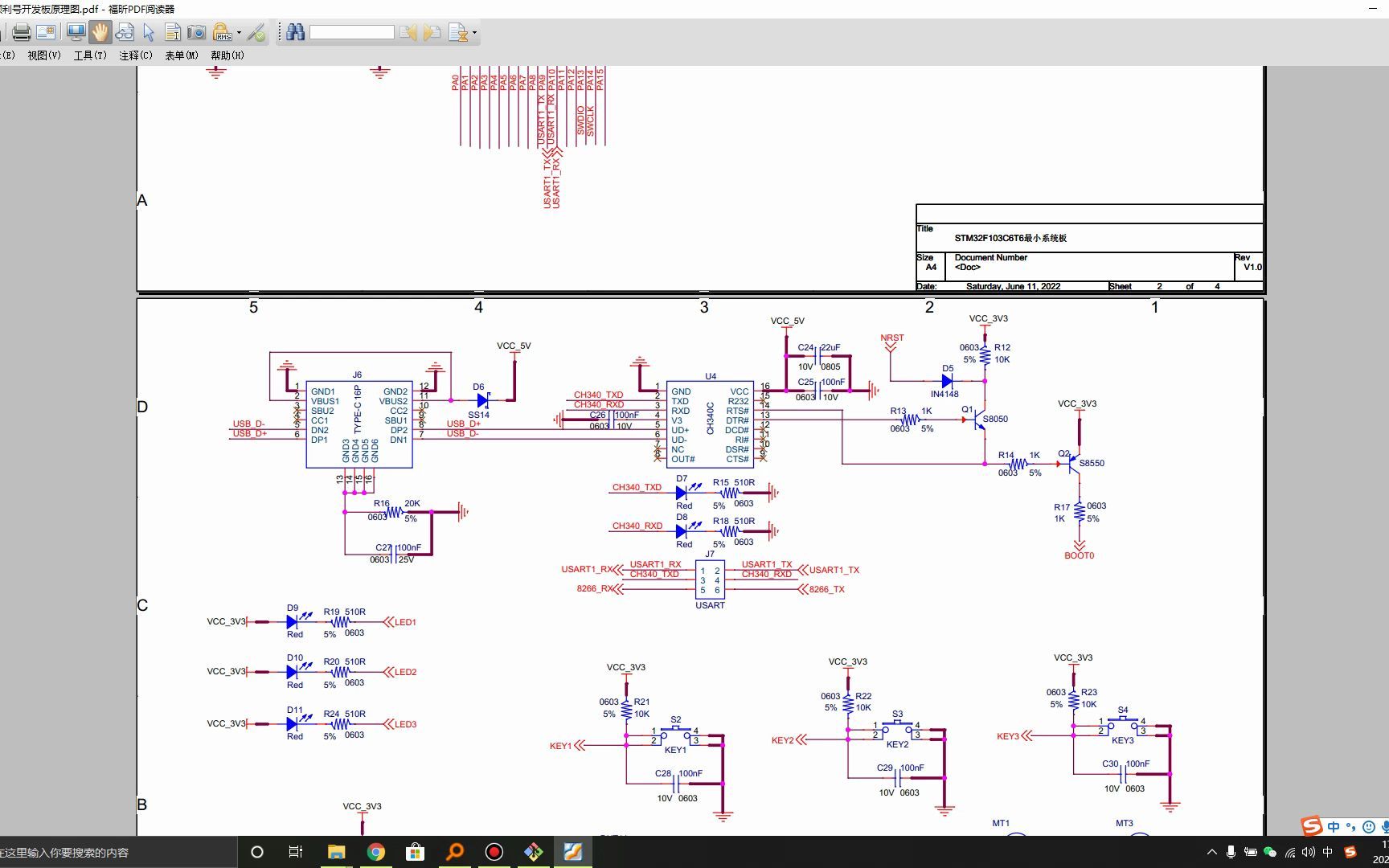Toggle the taskbar microphone icon
This screenshot has height=868, width=1389.
click(1231, 852)
